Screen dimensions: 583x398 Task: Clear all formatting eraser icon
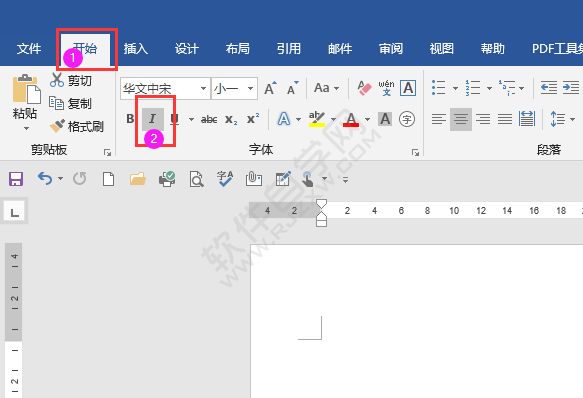coord(364,88)
